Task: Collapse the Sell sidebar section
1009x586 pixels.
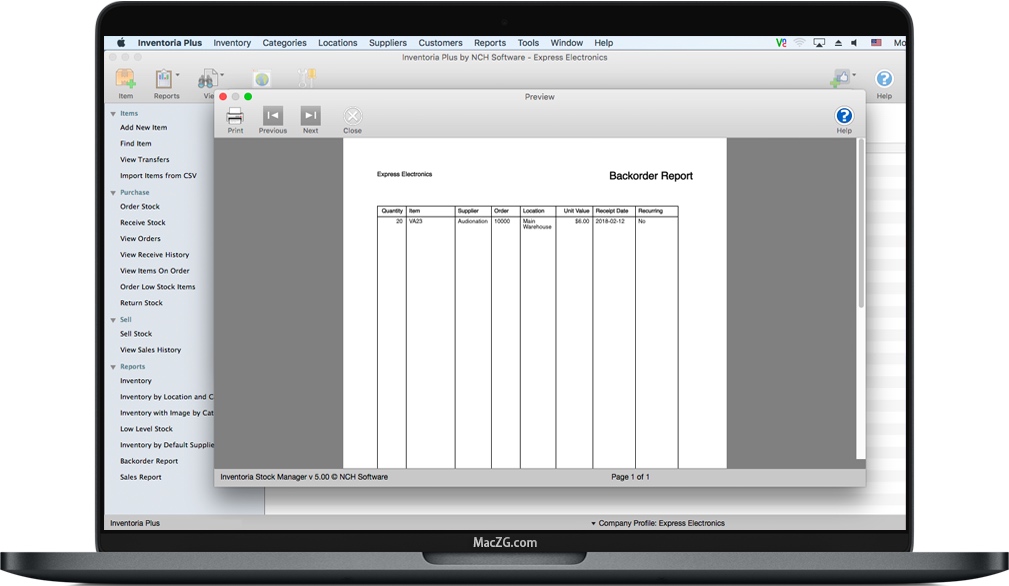Action: (113, 320)
